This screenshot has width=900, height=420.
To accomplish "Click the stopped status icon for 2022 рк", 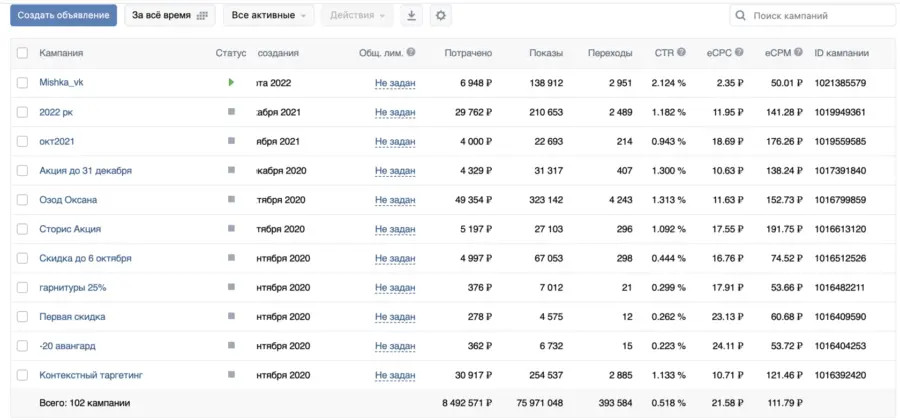I will coord(231,112).
